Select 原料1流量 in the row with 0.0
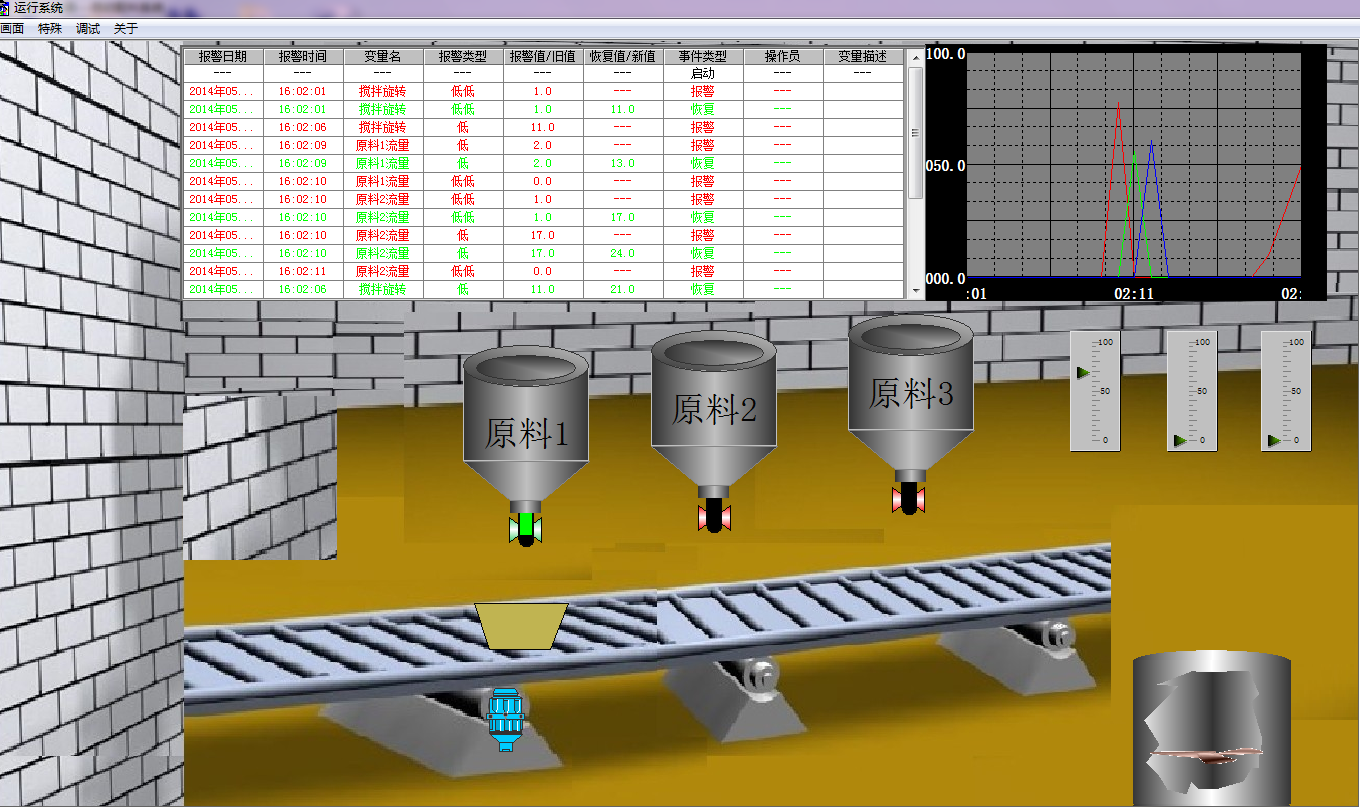This screenshot has height=807, width=1360. pos(383,181)
